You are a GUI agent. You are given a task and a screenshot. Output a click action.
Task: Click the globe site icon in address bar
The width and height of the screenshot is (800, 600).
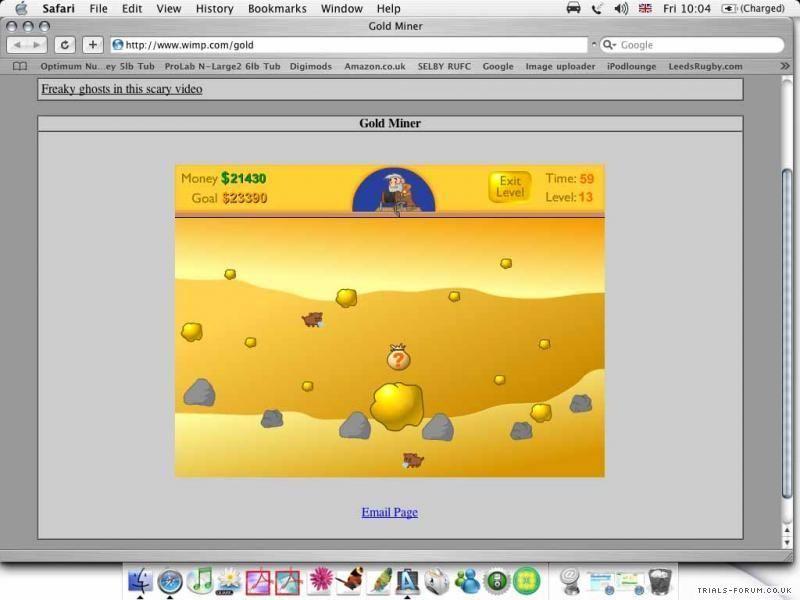click(118, 45)
